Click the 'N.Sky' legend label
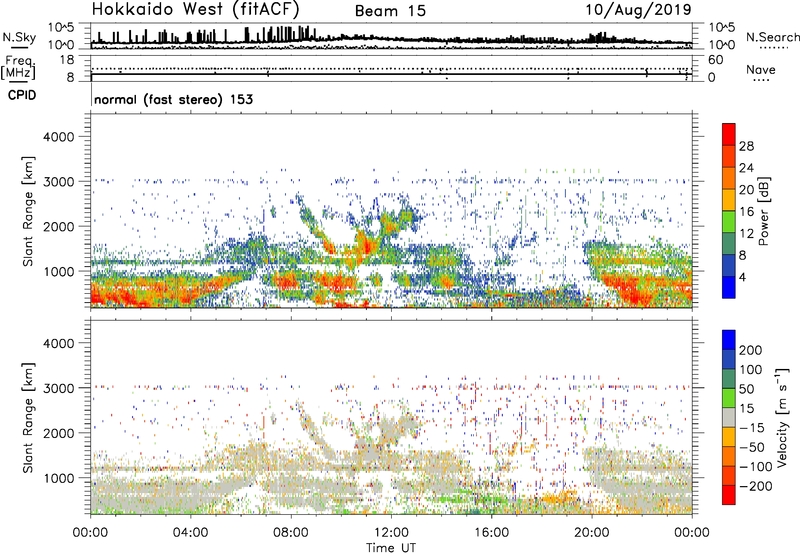This screenshot has height=554, width=800. coord(19,37)
